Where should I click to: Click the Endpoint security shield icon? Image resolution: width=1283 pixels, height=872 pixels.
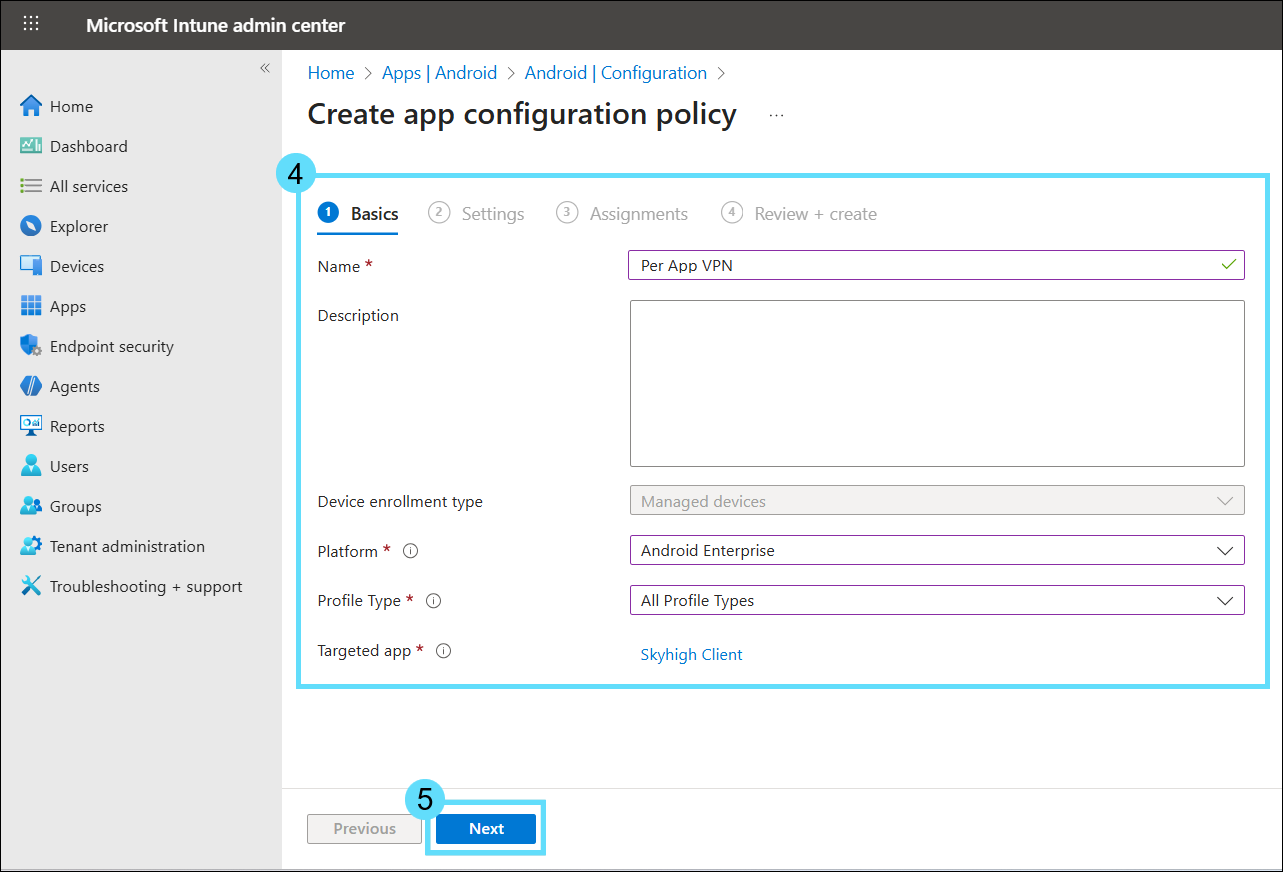point(31,346)
